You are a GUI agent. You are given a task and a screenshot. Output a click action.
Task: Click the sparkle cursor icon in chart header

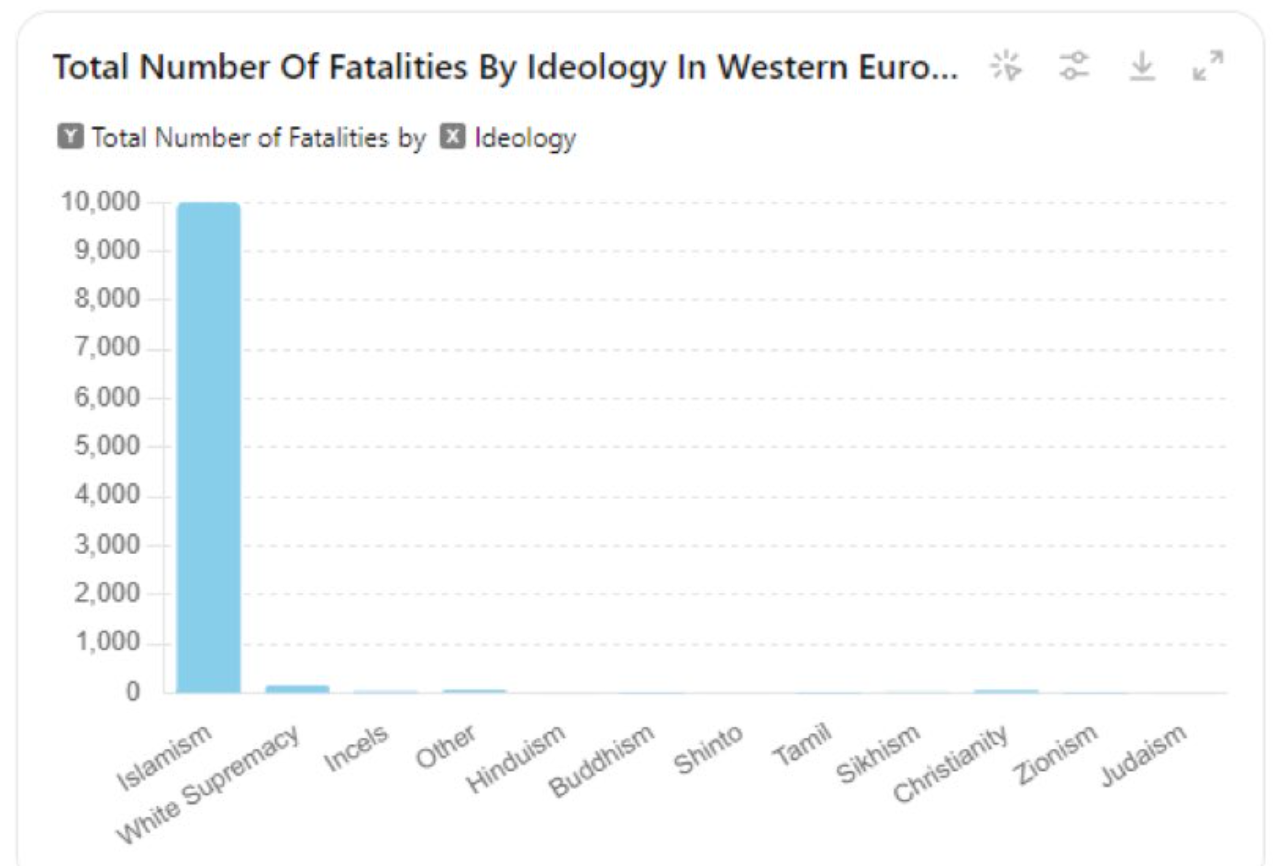1007,67
